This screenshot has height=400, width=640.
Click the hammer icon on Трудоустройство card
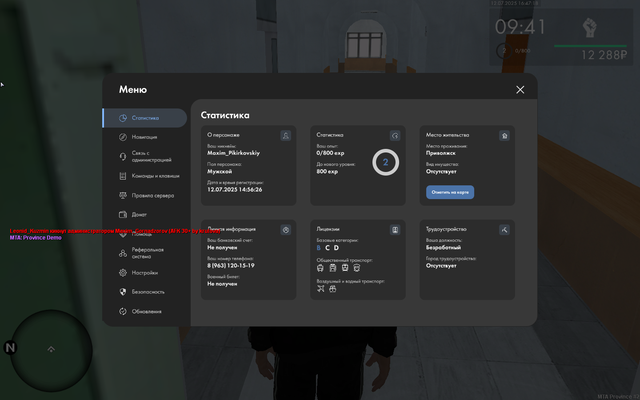[504, 230]
